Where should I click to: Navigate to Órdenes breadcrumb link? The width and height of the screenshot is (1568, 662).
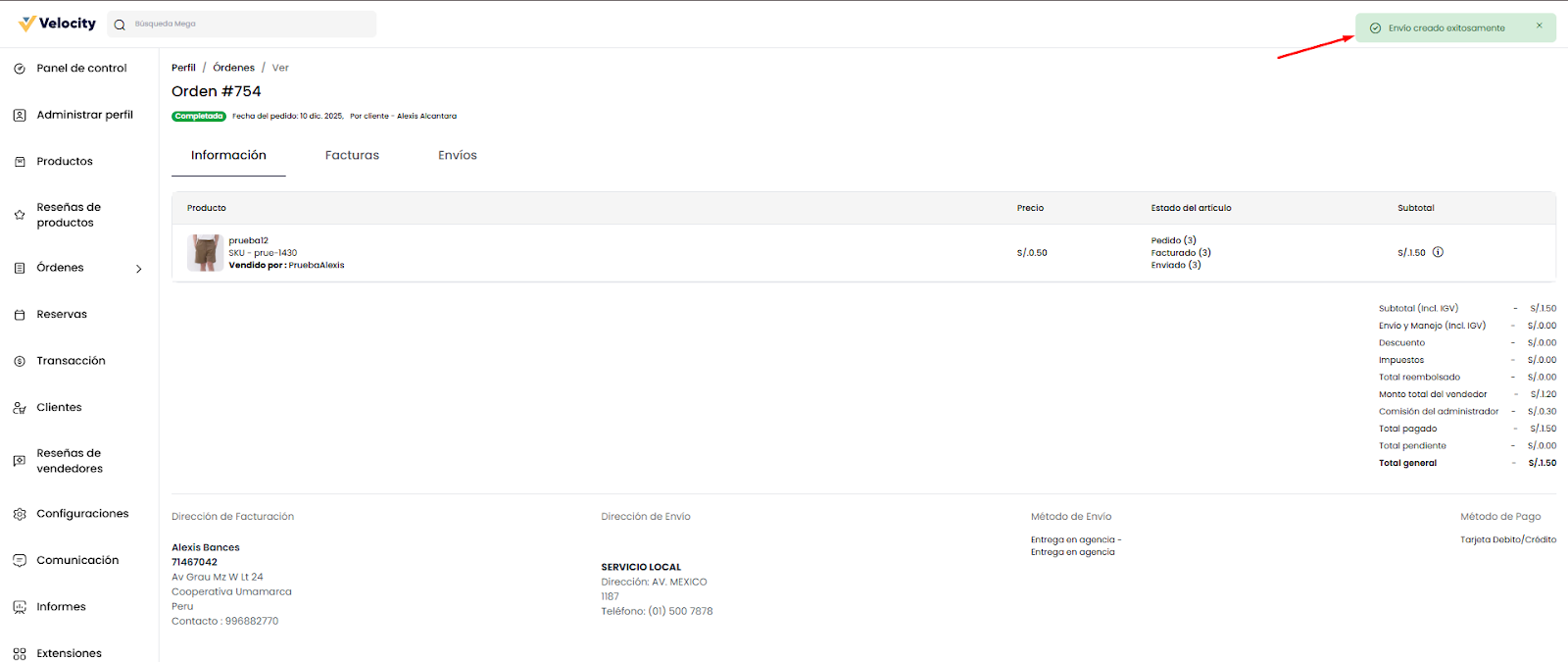tap(233, 68)
